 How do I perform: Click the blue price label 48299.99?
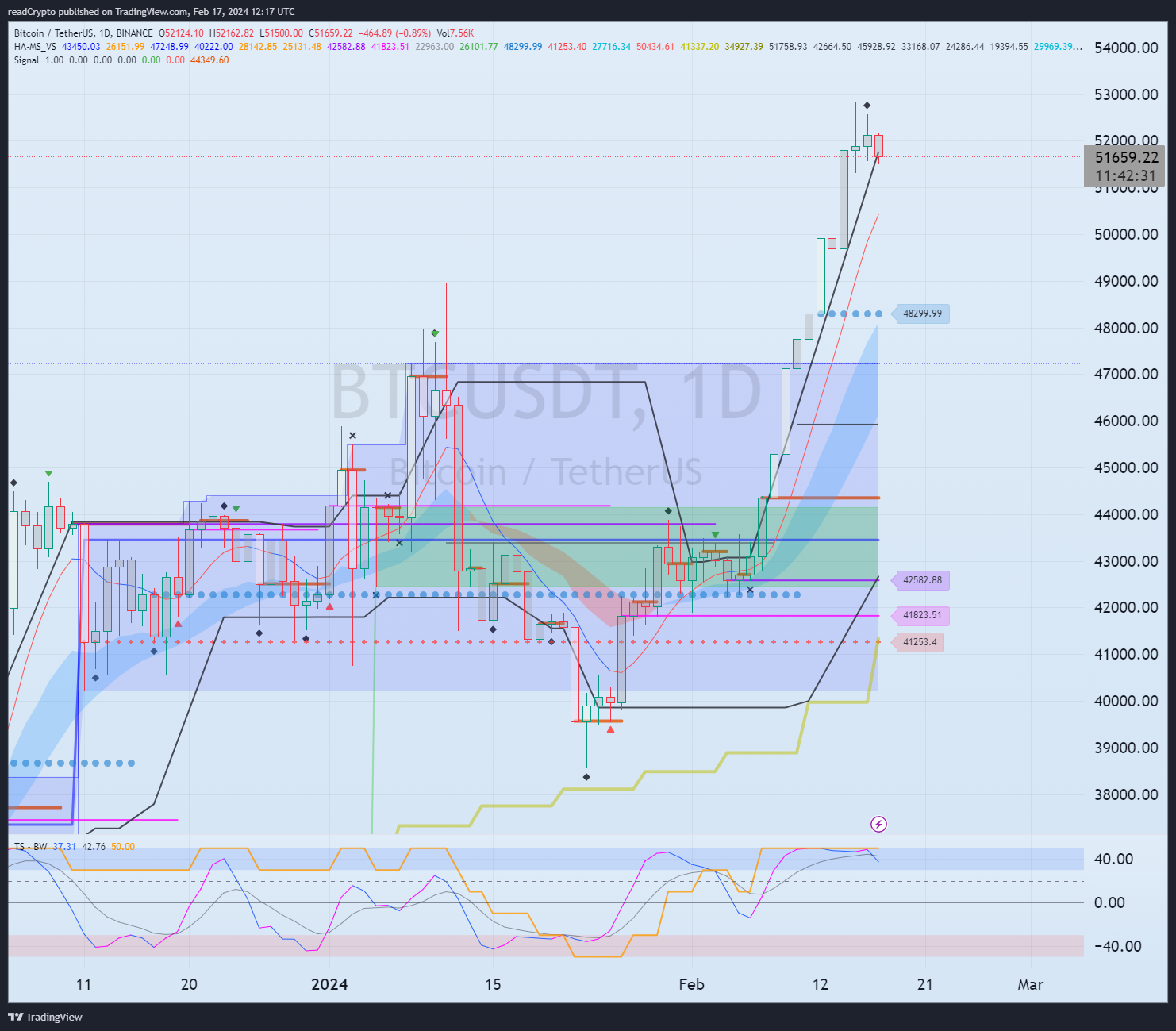(922, 314)
